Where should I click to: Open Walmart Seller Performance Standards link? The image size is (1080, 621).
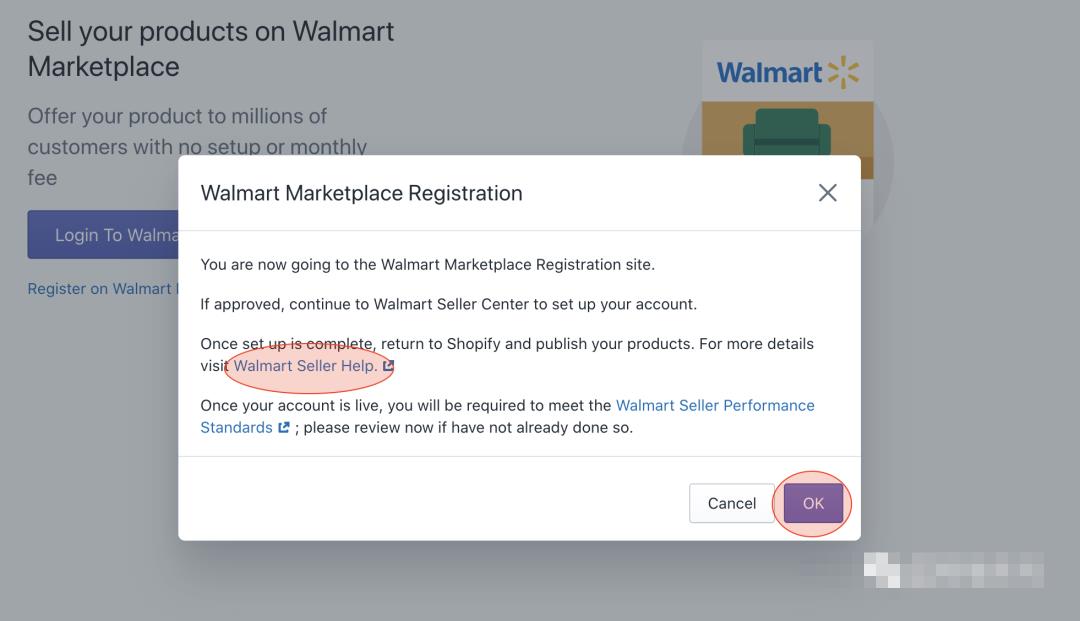715,405
